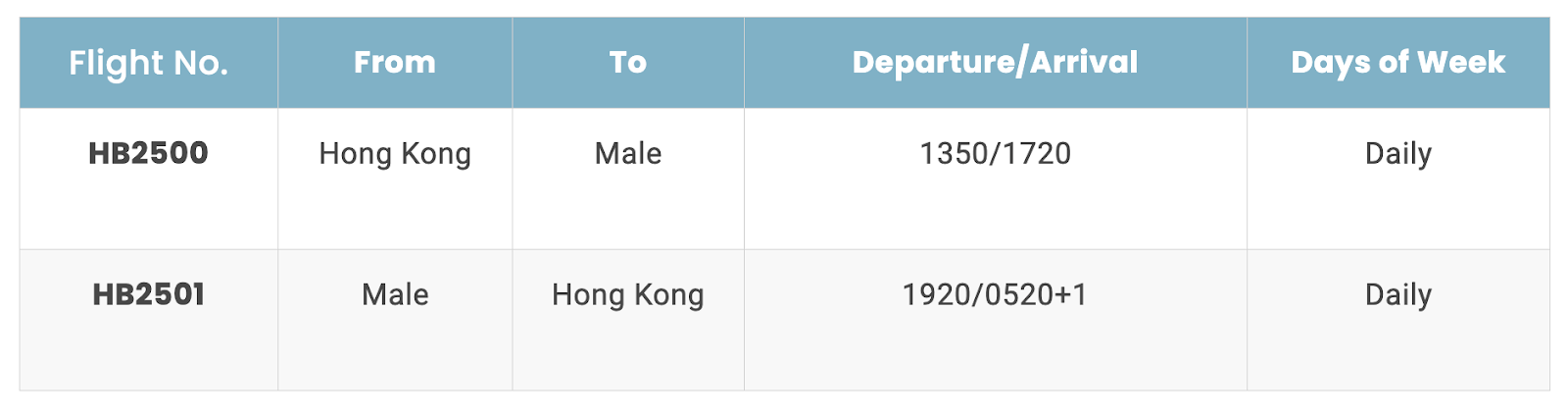This screenshot has height=416, width=1568.
Task: Click the Flight No. column header
Action: [148, 63]
